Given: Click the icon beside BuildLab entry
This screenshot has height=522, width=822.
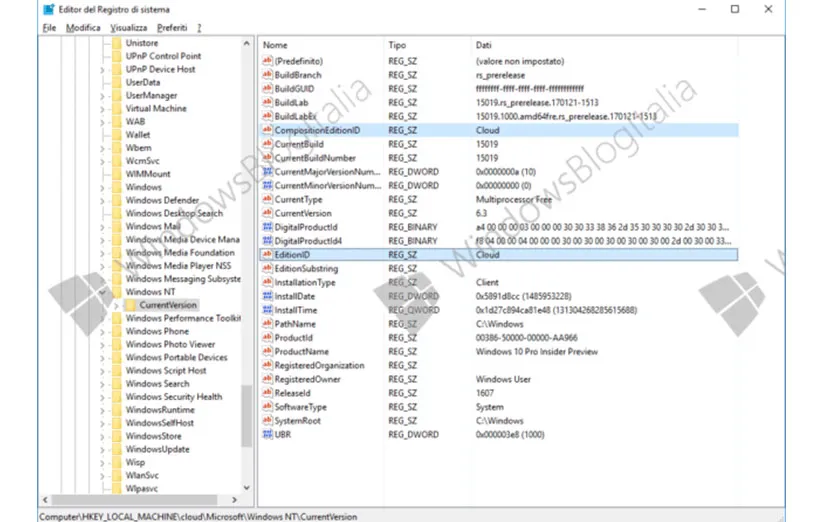Looking at the screenshot, I should (x=267, y=103).
